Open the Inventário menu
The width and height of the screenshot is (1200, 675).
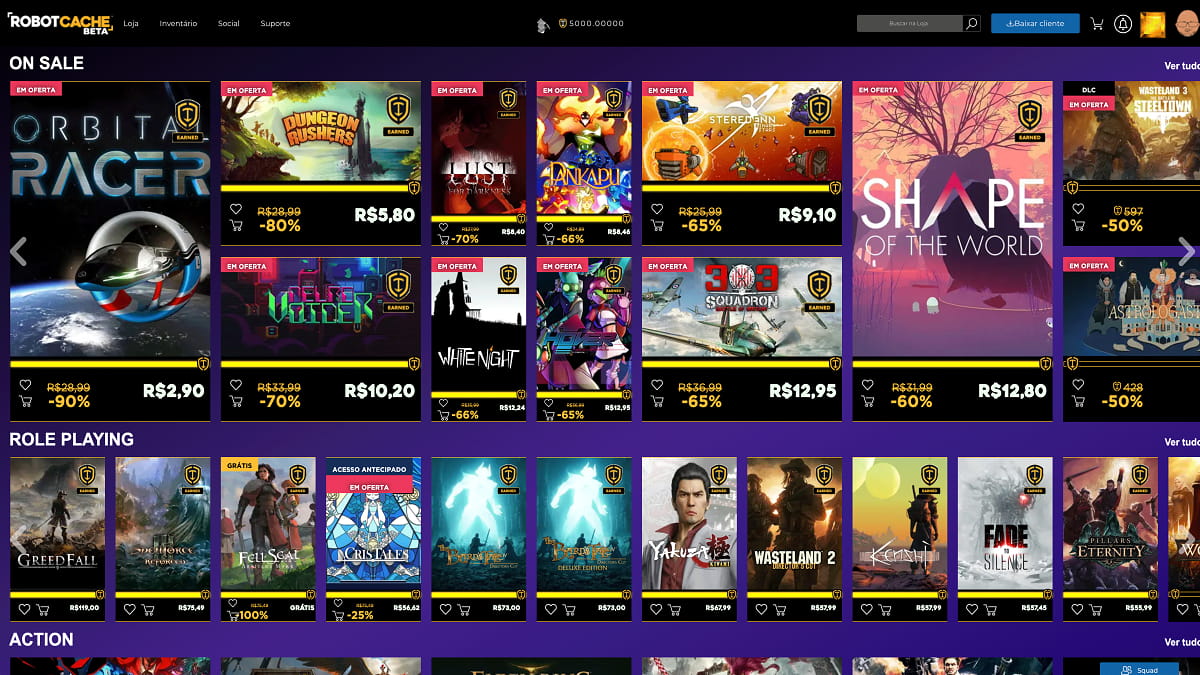(178, 23)
